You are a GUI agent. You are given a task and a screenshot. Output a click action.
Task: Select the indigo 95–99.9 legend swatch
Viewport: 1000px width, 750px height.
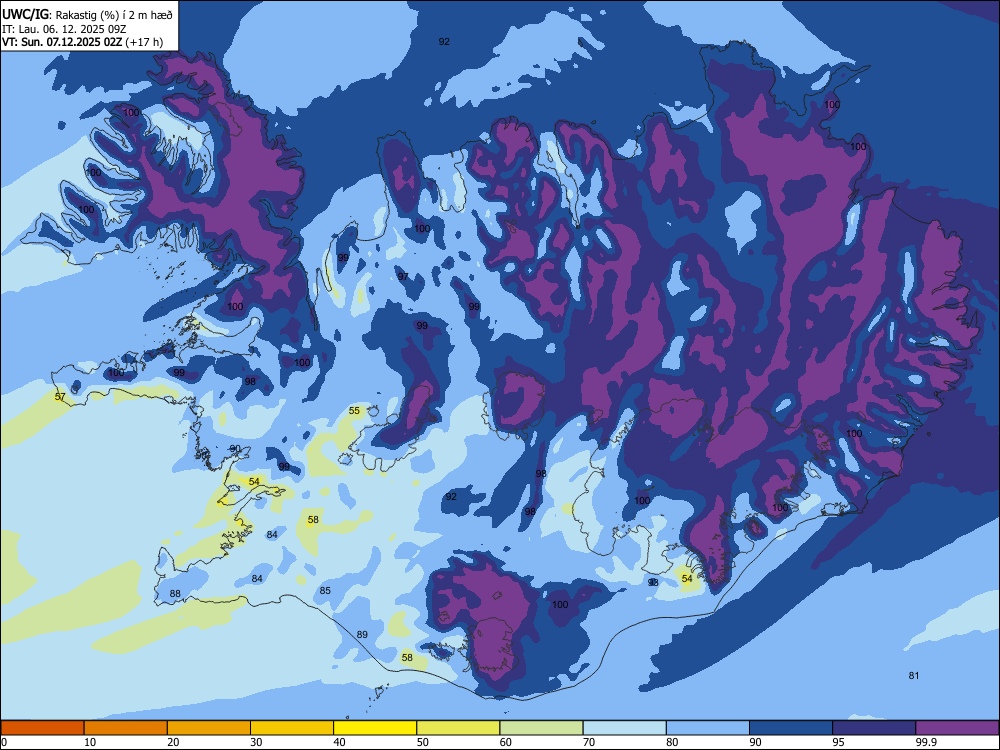874,728
